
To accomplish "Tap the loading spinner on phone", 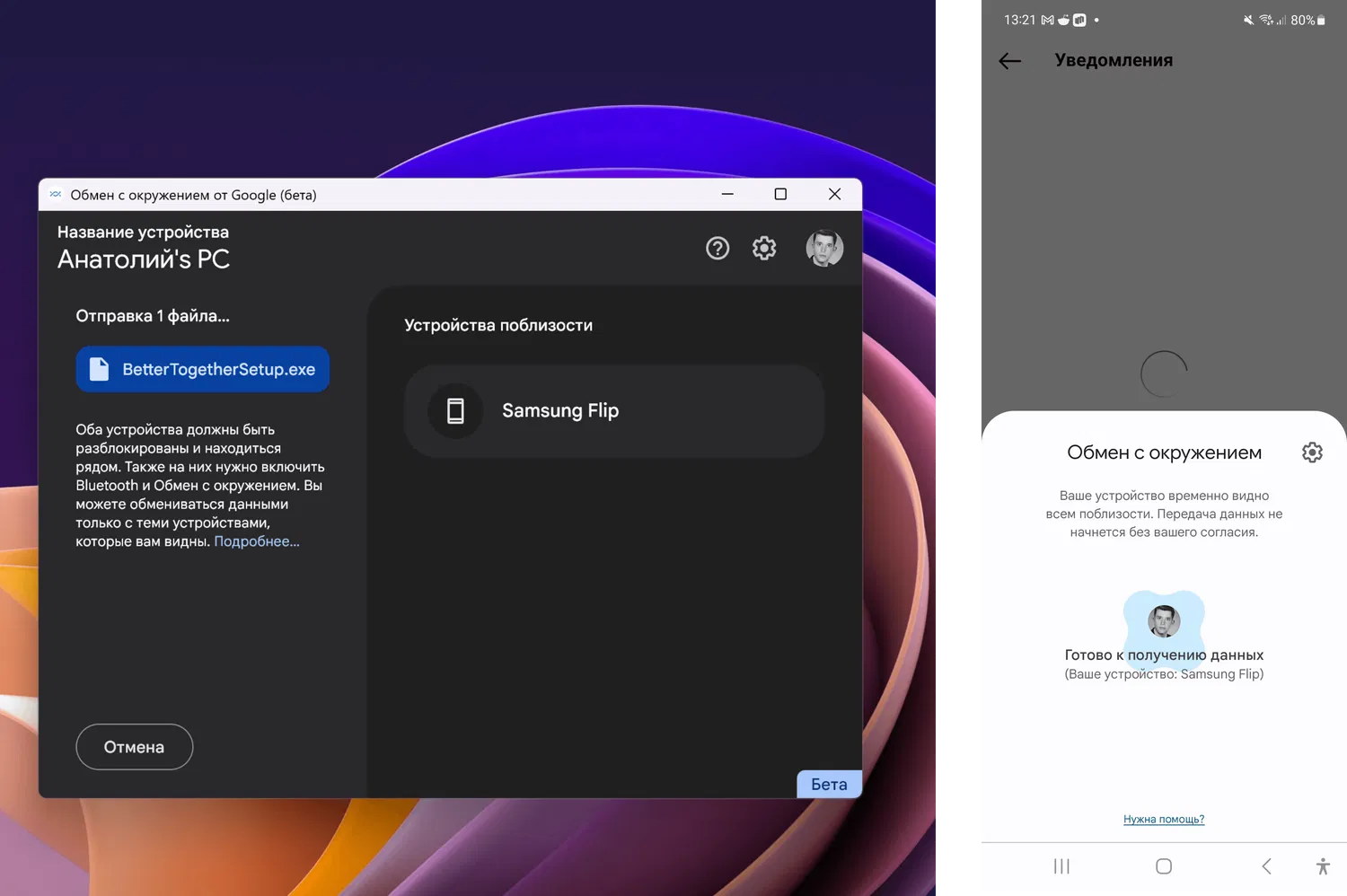I will pyautogui.click(x=1164, y=373).
